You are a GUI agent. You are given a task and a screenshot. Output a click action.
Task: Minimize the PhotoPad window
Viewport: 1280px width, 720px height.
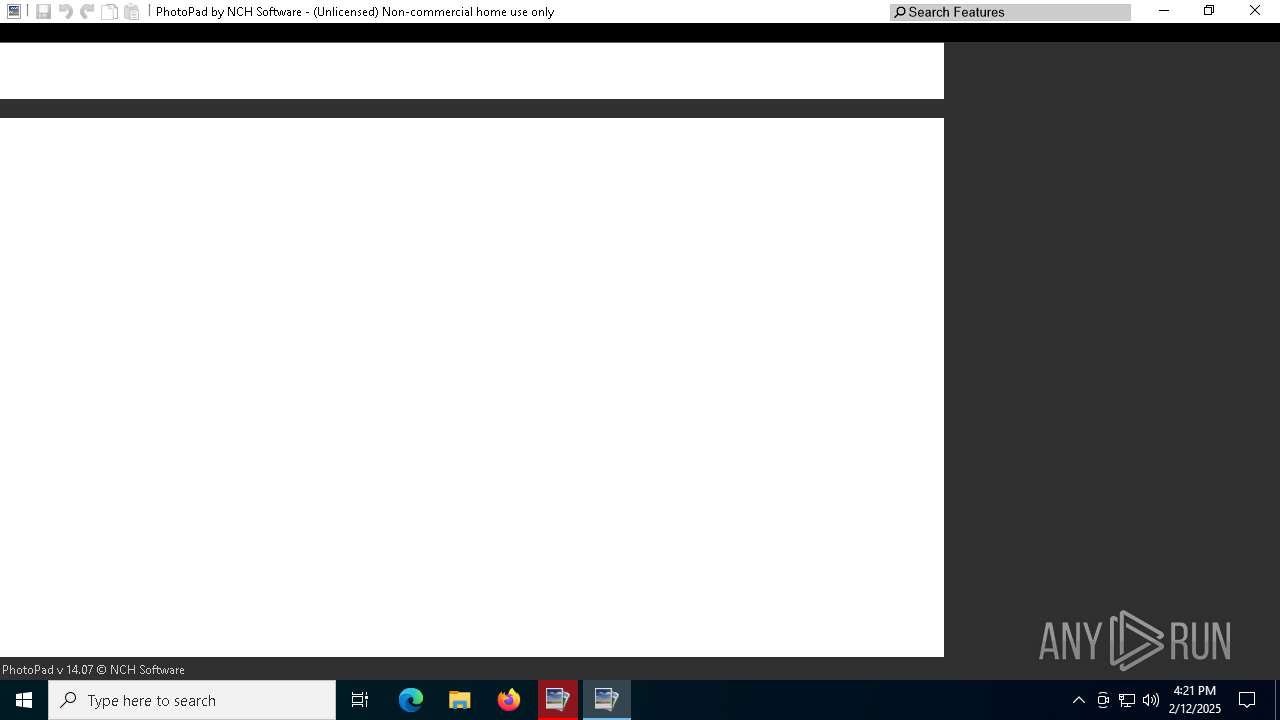click(1163, 11)
